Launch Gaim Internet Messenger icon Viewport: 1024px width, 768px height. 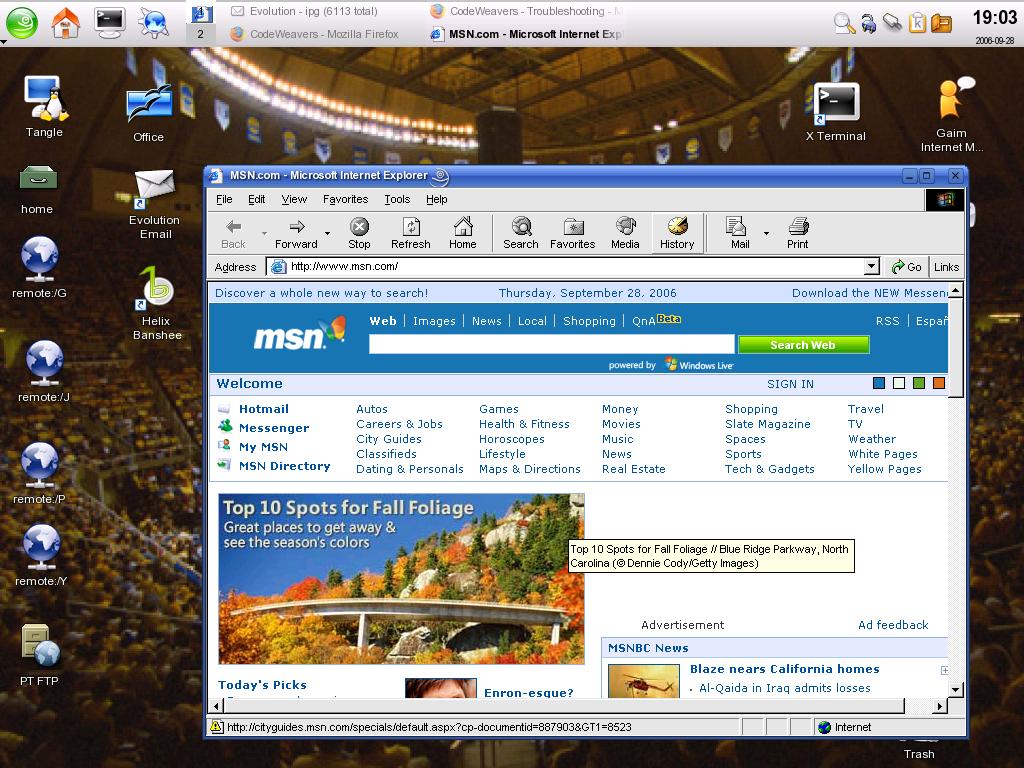952,115
